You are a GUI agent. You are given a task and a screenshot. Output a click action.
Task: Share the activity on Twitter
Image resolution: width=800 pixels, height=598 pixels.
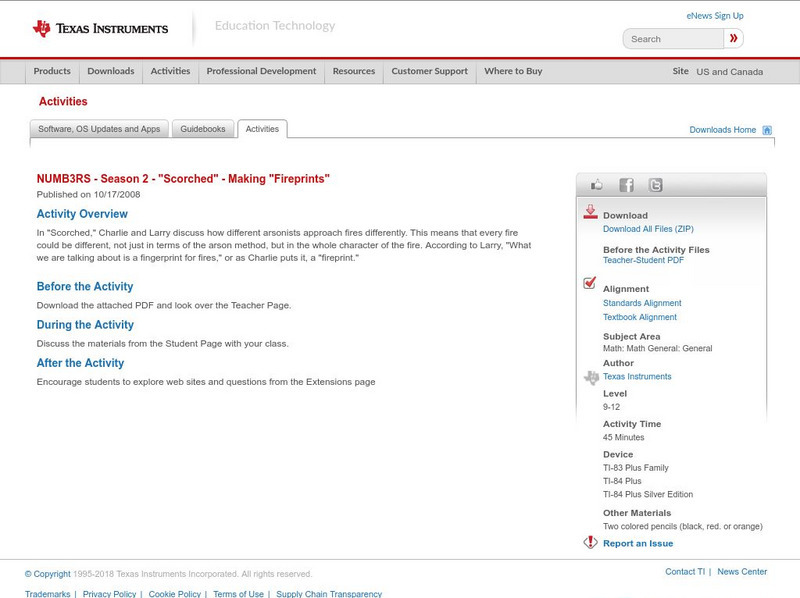coord(655,184)
